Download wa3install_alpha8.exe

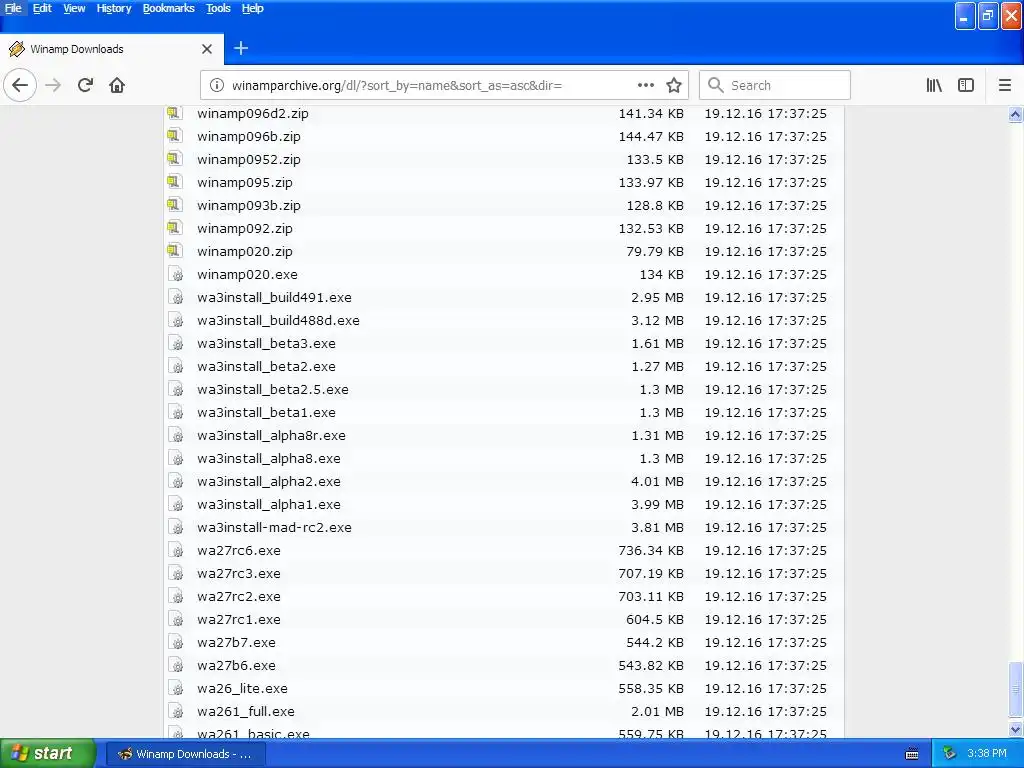pyautogui.click(x=268, y=458)
